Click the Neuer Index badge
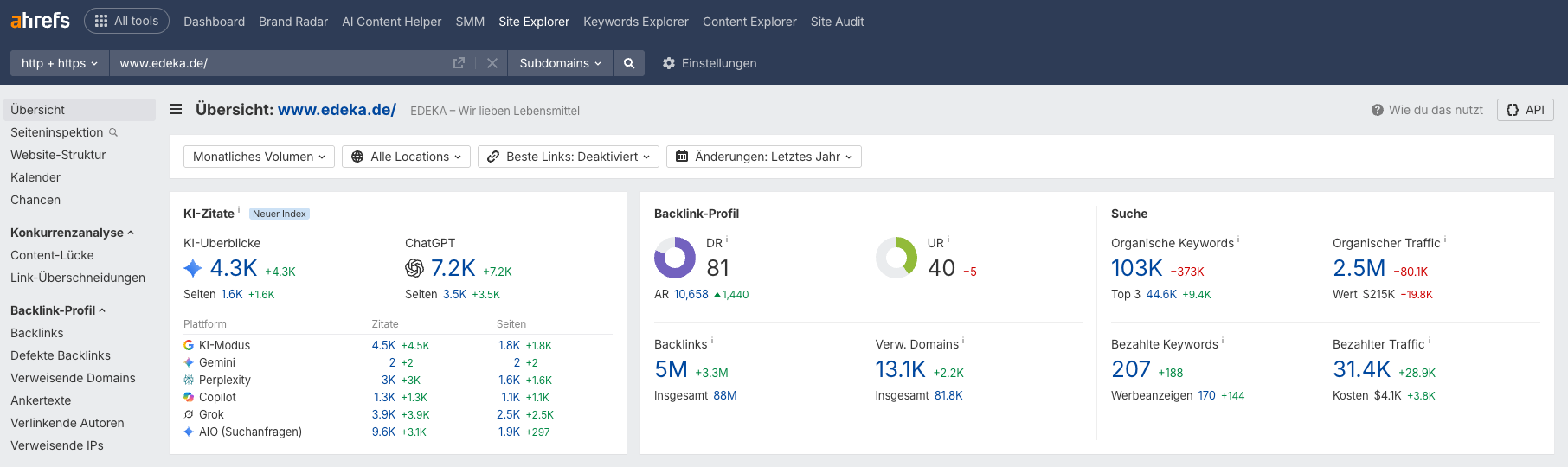This screenshot has width=1568, height=467. coord(280,214)
